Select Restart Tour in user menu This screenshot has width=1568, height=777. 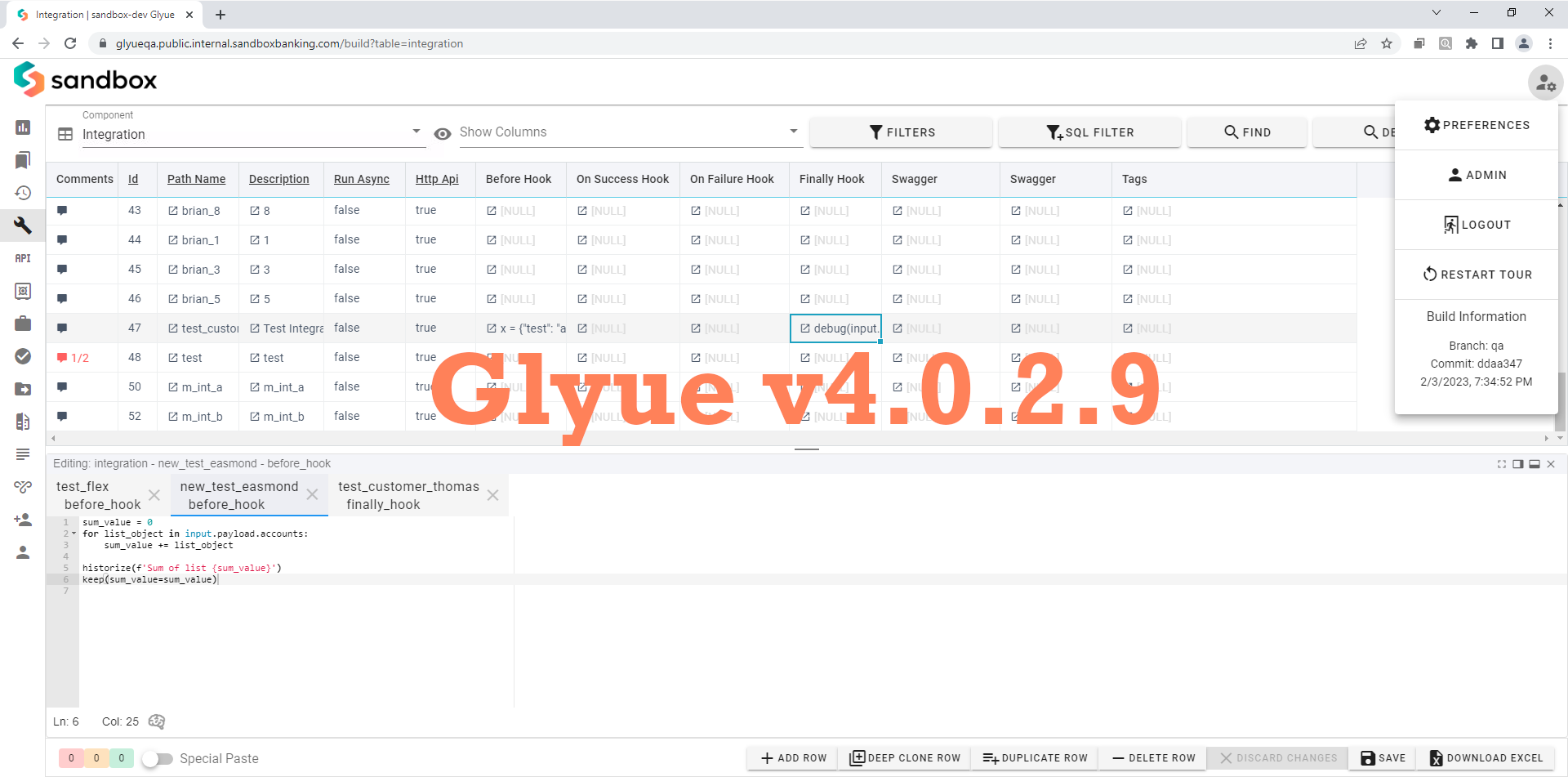pos(1477,275)
